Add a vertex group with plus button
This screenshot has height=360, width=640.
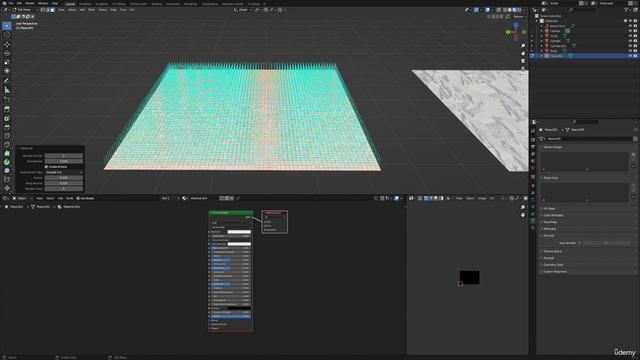pos(633,155)
